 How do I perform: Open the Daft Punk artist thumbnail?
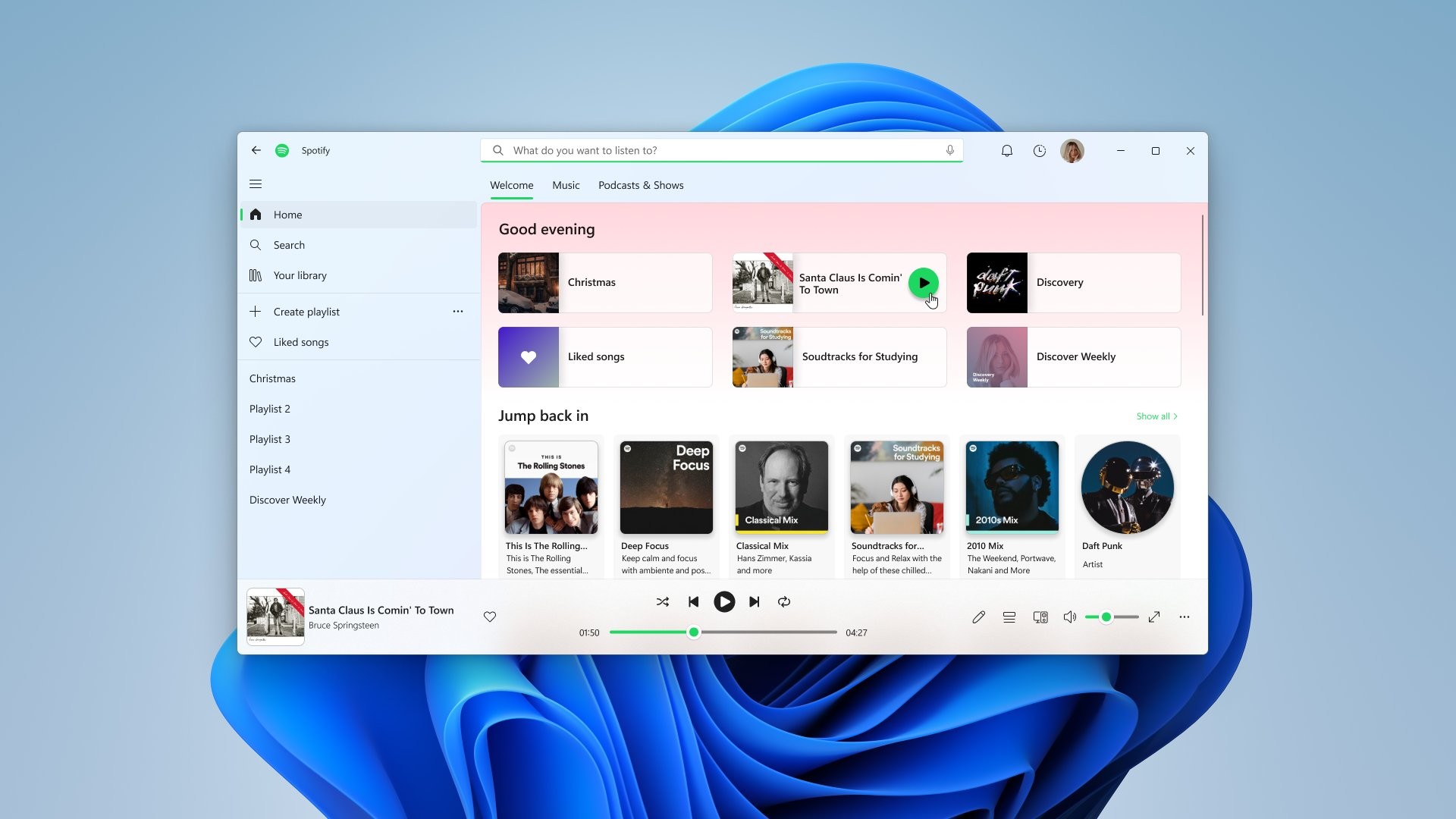coord(1127,488)
